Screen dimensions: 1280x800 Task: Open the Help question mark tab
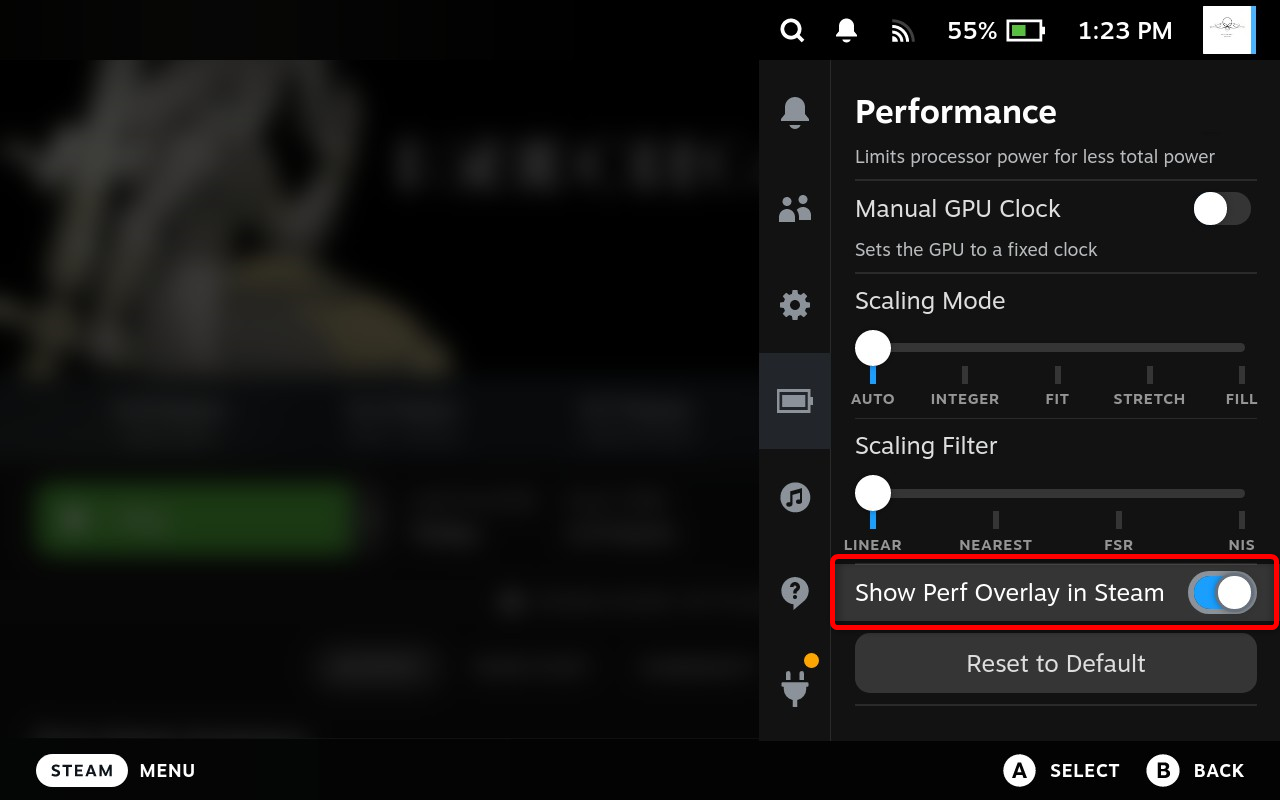(795, 593)
